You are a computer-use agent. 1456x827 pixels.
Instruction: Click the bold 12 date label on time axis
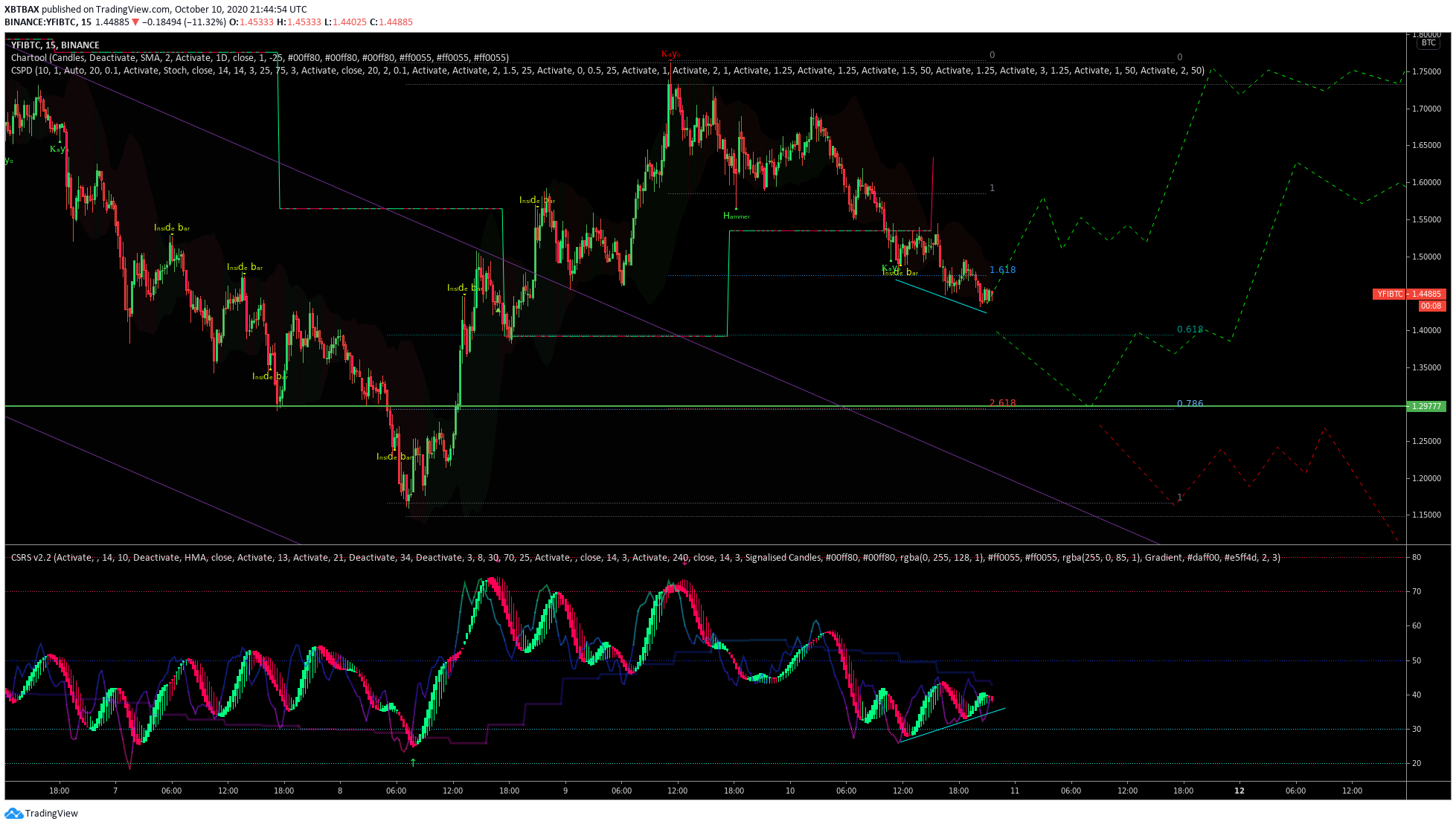(x=1239, y=791)
